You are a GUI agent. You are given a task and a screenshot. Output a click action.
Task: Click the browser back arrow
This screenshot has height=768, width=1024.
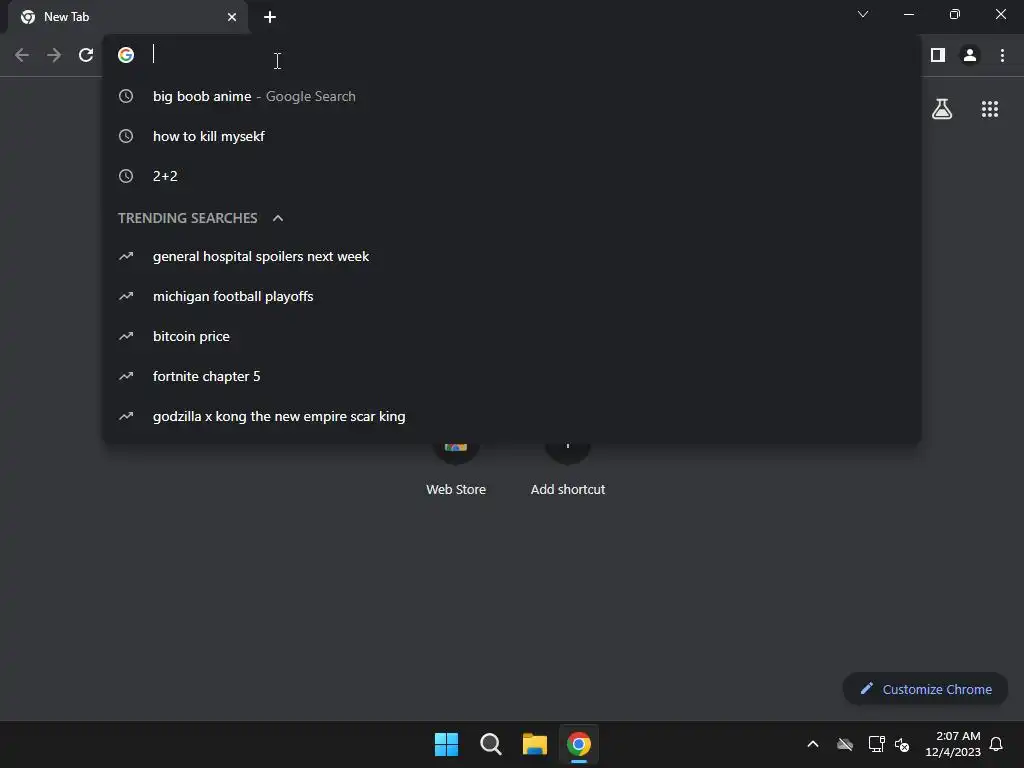click(x=22, y=56)
